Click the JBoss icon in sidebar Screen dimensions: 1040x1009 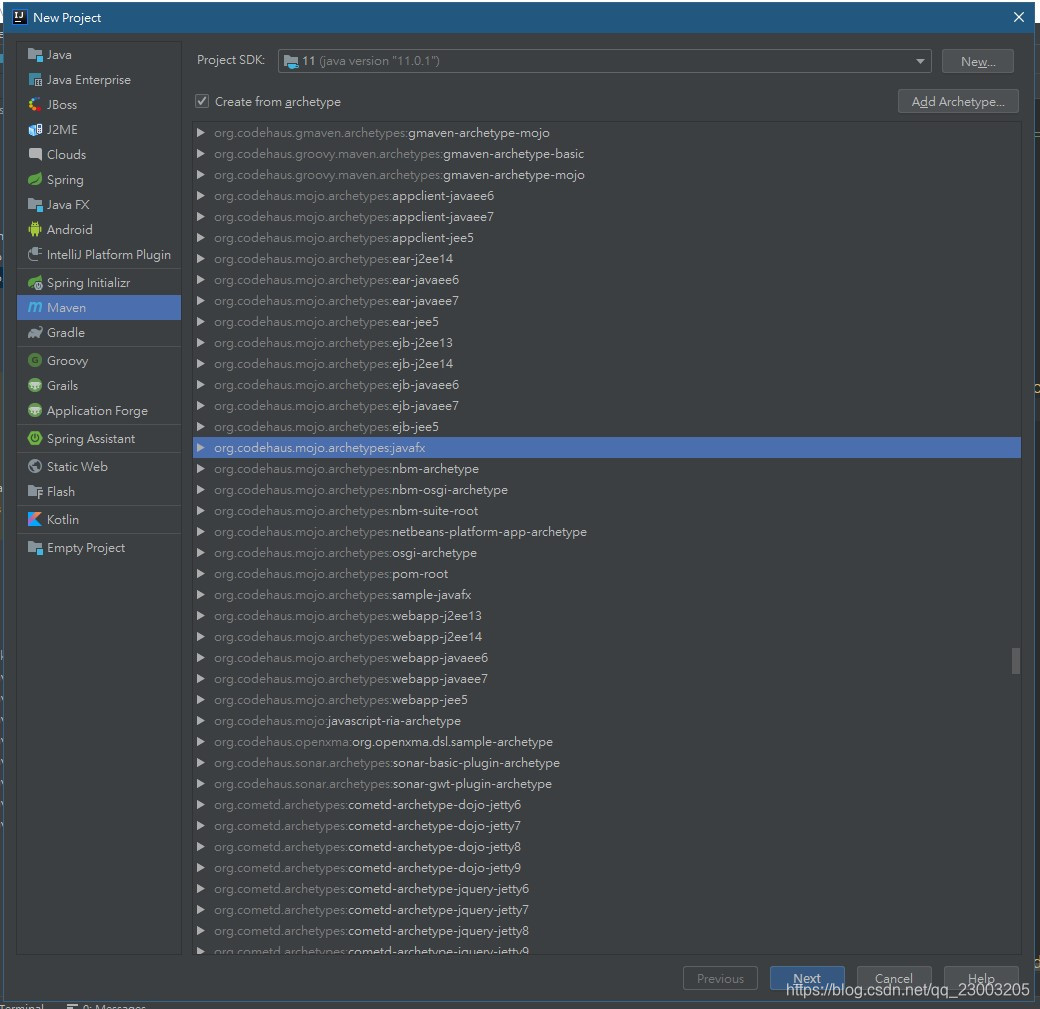tap(35, 105)
